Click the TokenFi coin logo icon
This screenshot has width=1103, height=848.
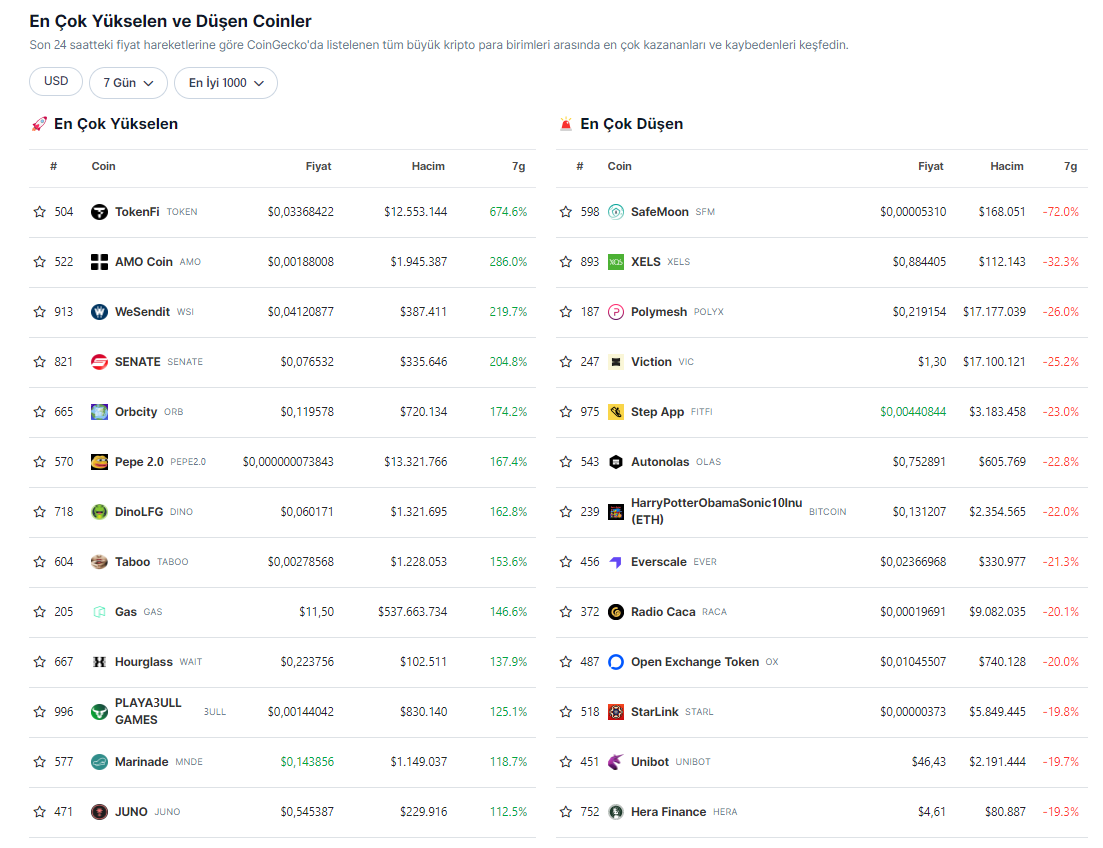point(99,212)
